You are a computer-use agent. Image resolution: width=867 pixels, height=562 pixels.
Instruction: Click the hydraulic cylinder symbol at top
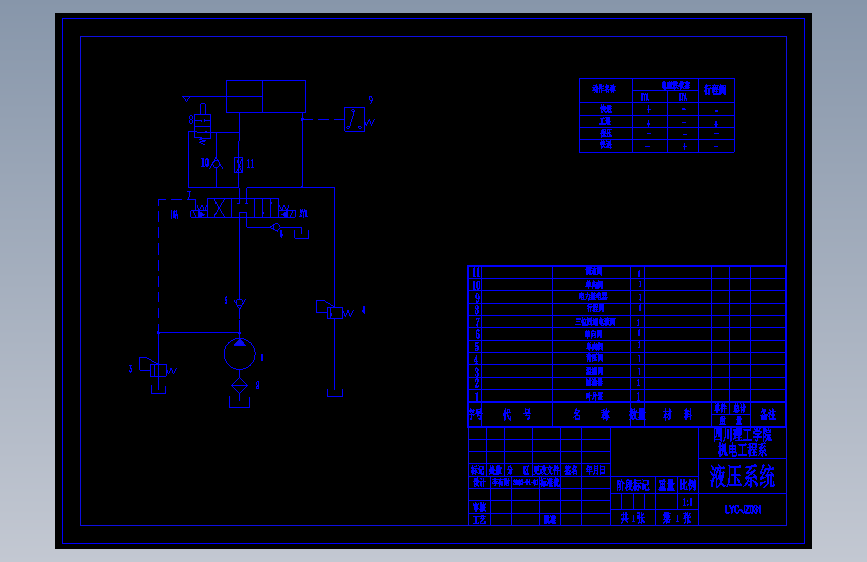coord(266,96)
